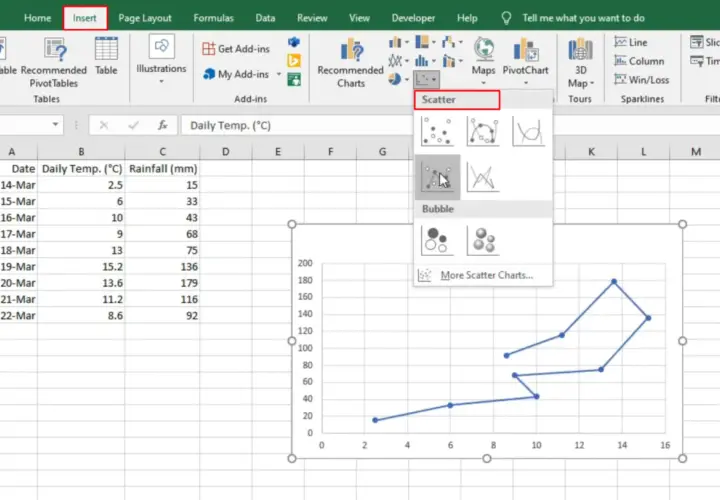Click the chart's bottom-center resize handle
Screen dimensions: 720x500
[x=487, y=458]
